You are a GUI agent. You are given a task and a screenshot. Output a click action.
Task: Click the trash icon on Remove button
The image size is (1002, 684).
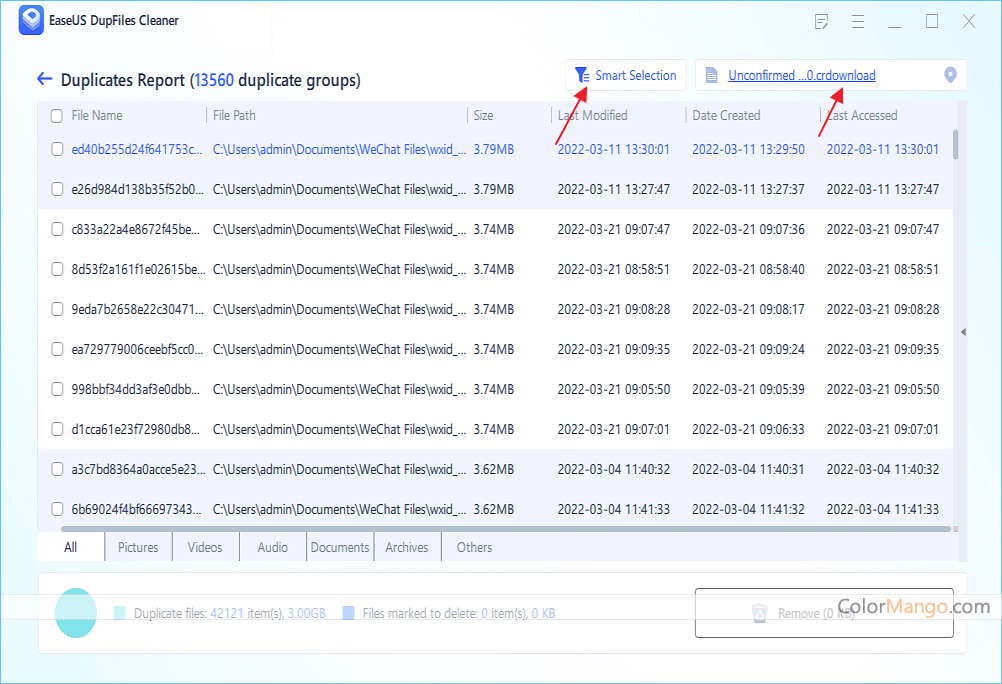coord(759,613)
